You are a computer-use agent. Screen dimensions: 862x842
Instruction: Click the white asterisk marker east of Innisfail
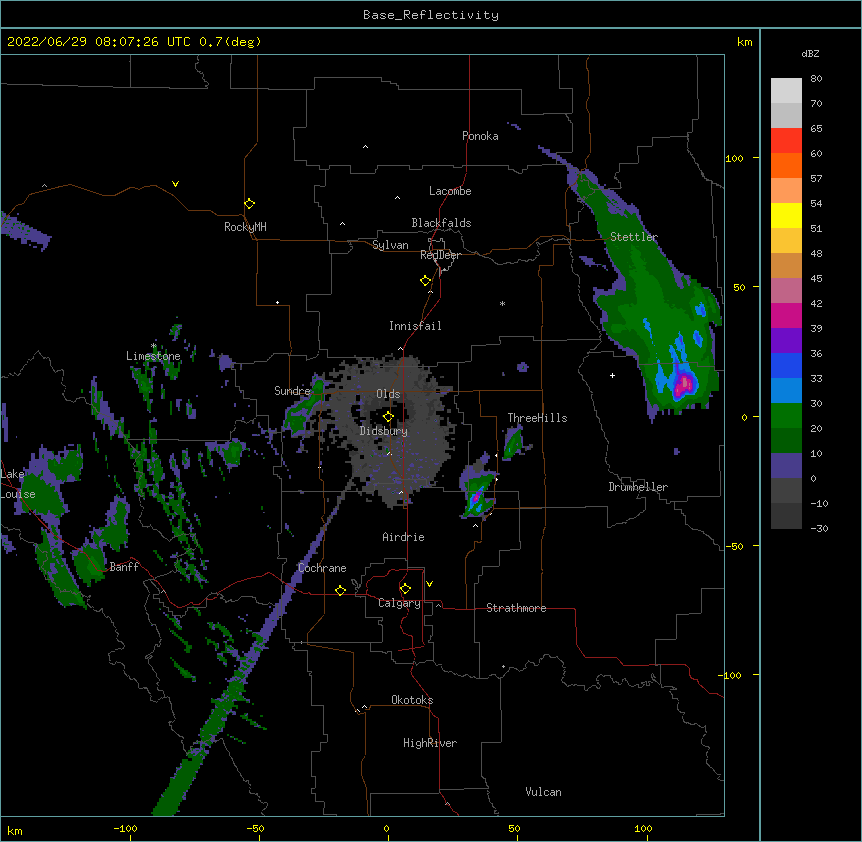point(502,303)
